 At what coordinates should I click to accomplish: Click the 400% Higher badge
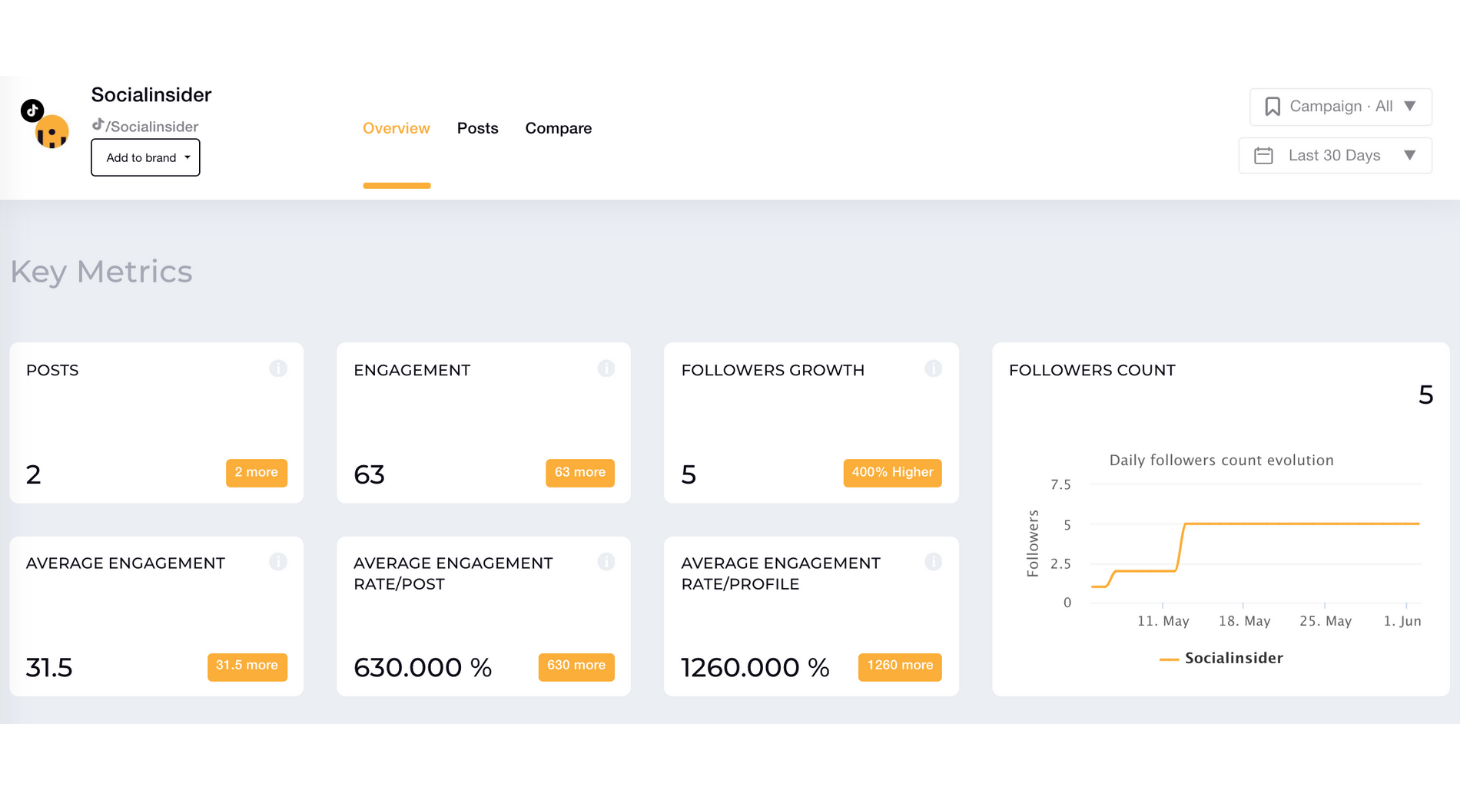pos(892,472)
